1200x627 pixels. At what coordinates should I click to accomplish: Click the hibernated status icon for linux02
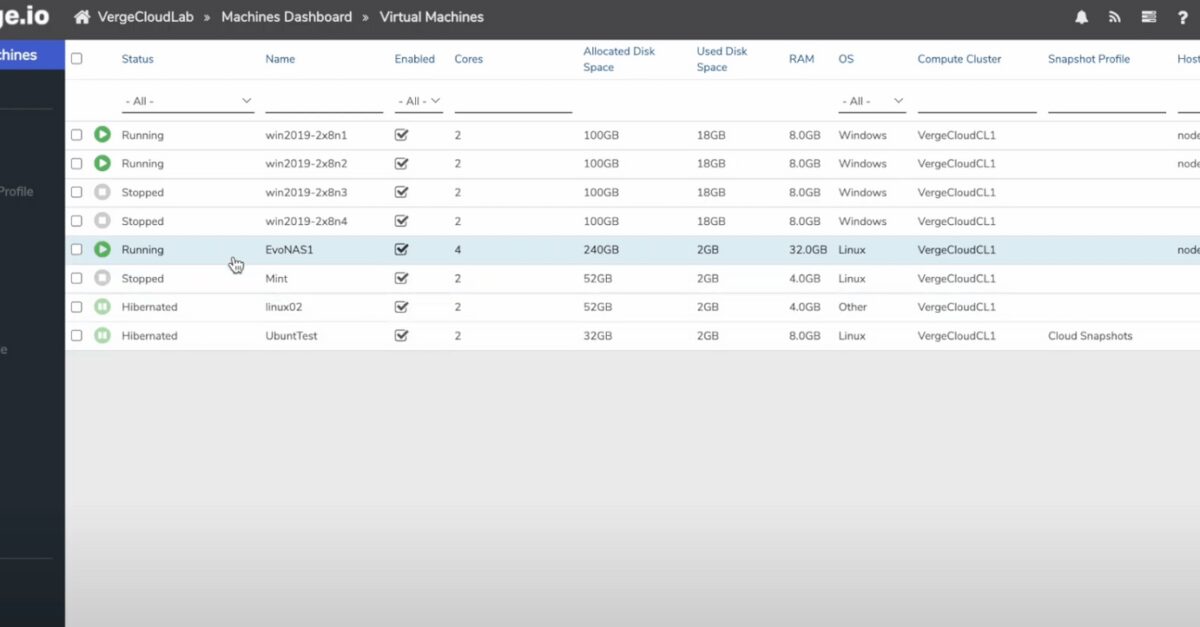pos(100,307)
